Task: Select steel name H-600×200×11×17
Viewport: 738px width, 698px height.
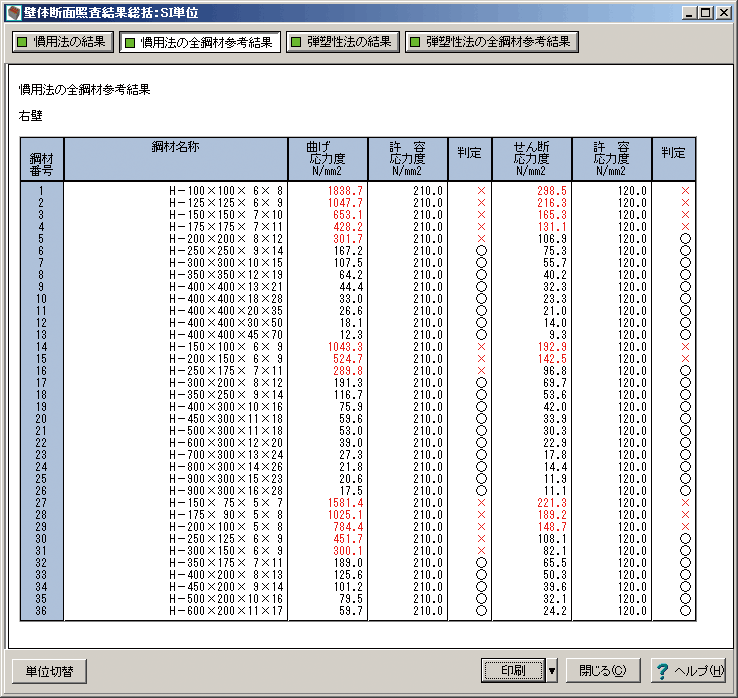Action: pos(226,611)
